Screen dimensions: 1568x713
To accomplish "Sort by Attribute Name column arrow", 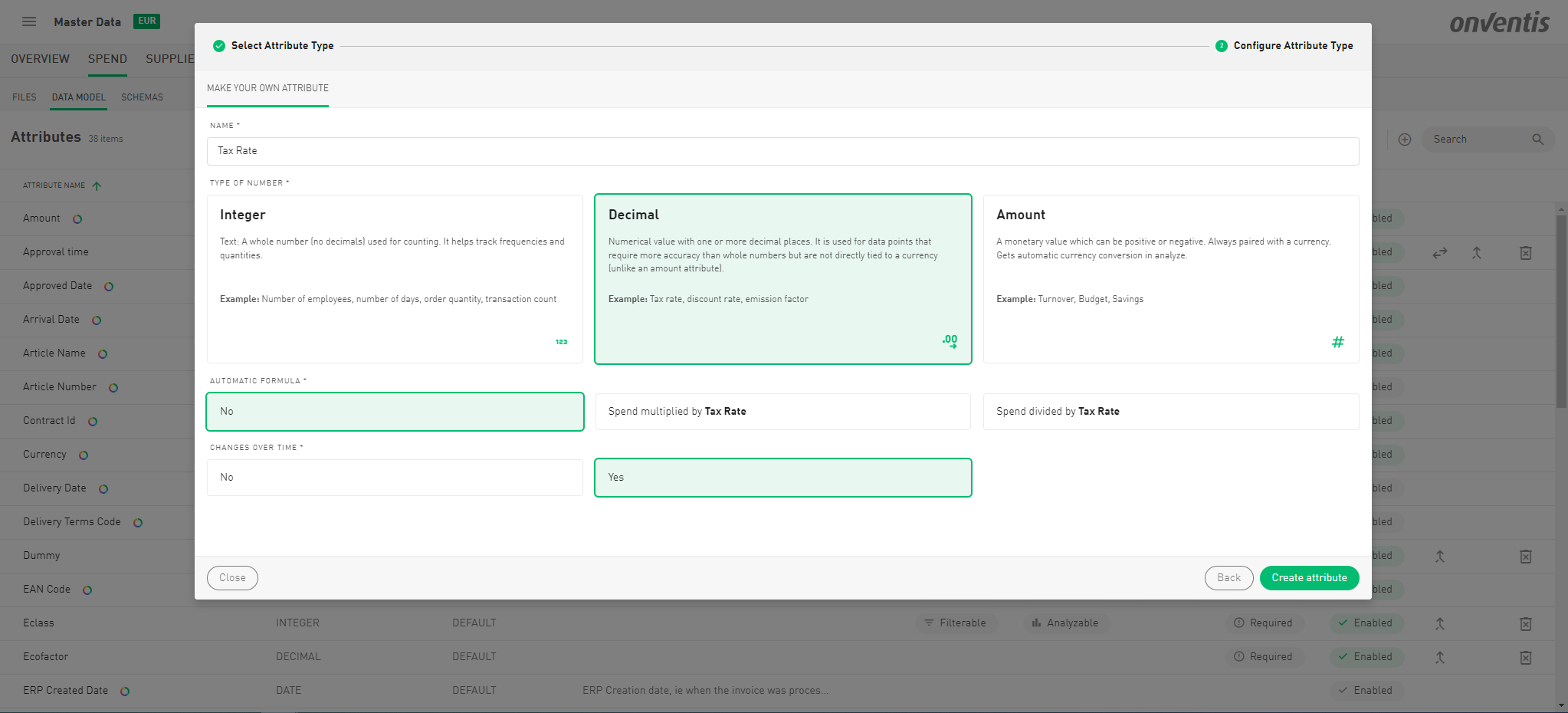I will coord(97,186).
